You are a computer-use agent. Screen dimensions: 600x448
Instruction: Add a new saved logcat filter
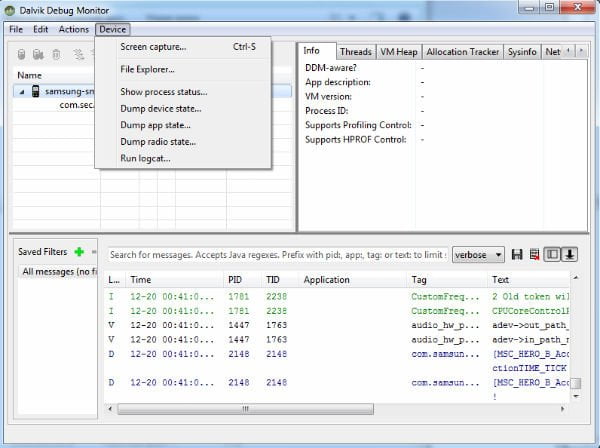79,252
